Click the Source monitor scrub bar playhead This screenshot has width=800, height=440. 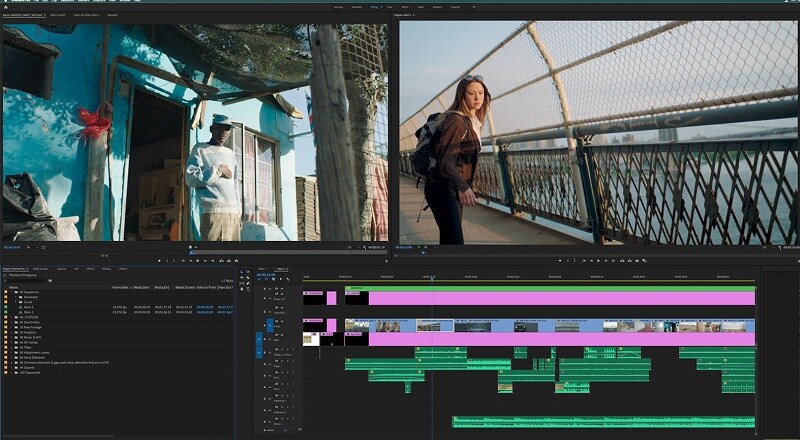(x=192, y=253)
